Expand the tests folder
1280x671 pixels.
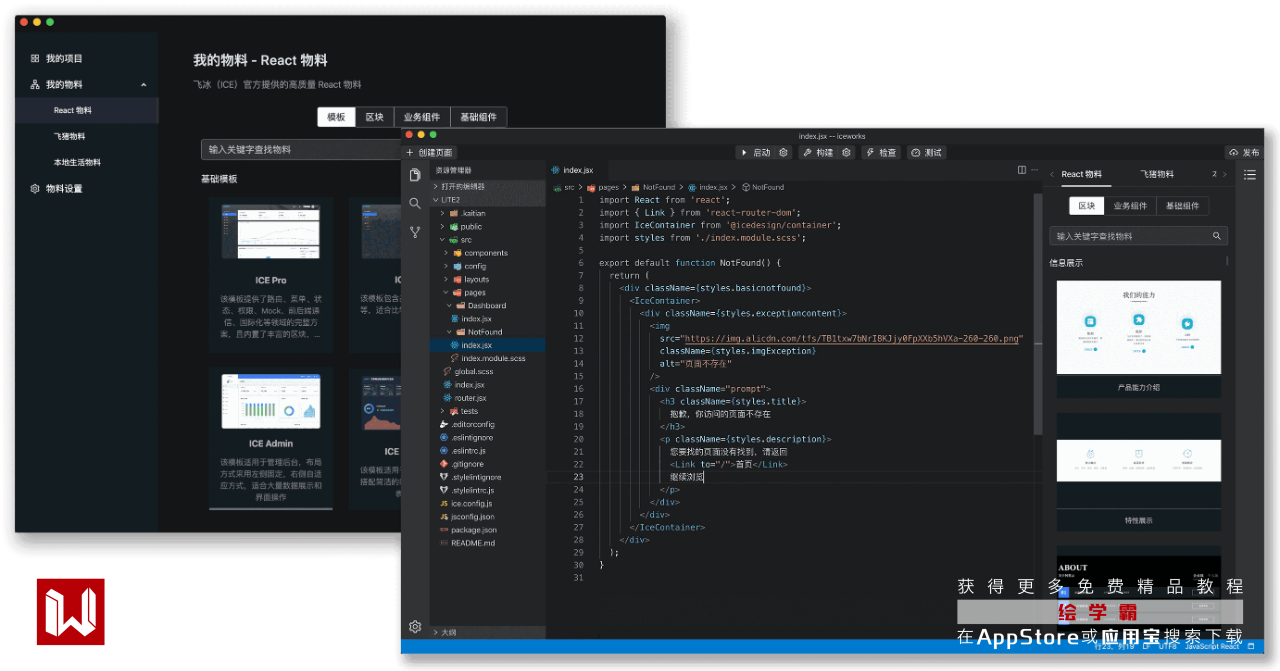coord(488,411)
